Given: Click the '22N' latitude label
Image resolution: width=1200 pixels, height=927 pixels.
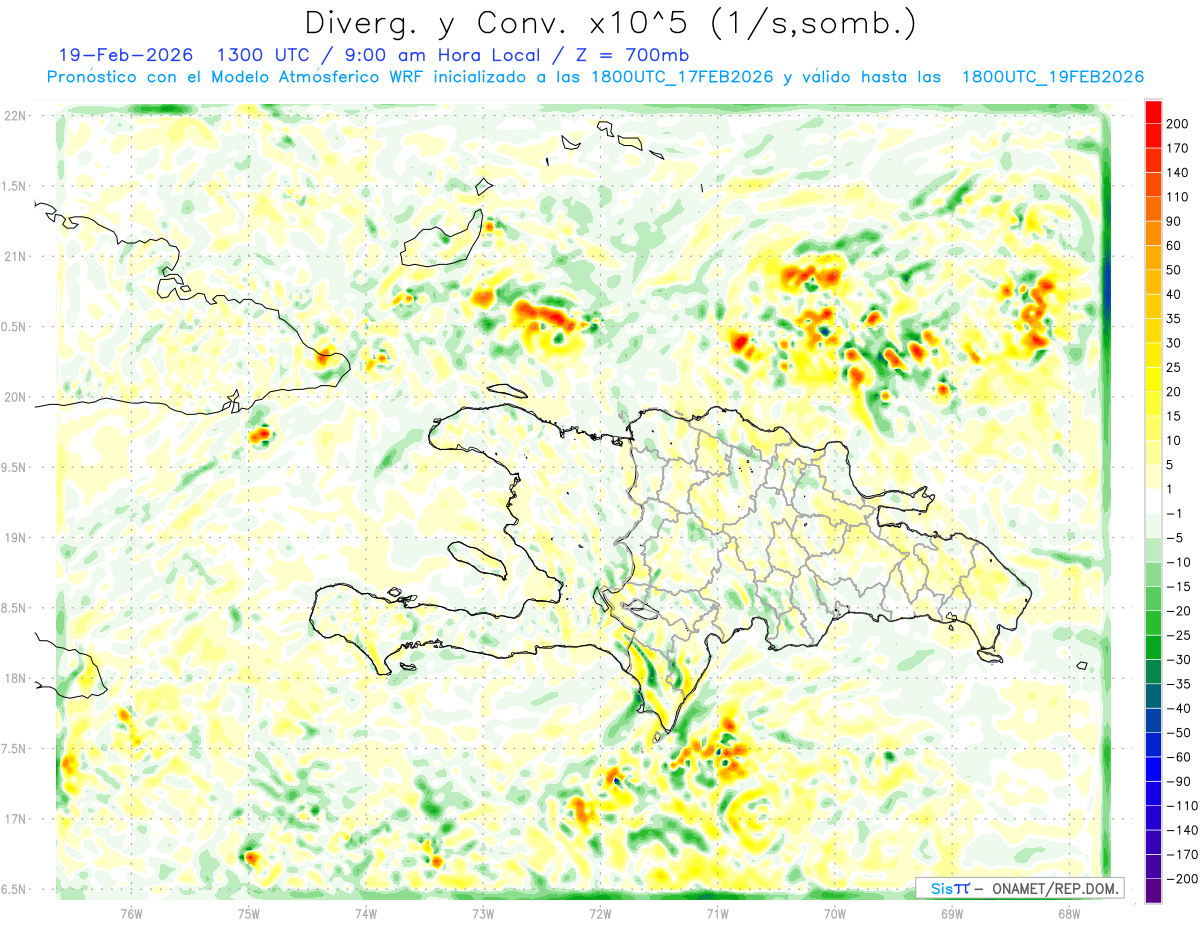Looking at the screenshot, I should (x=15, y=116).
